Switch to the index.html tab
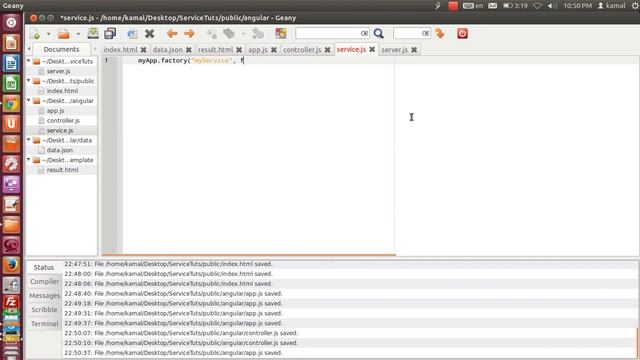This screenshot has height=360, width=640. (120, 49)
